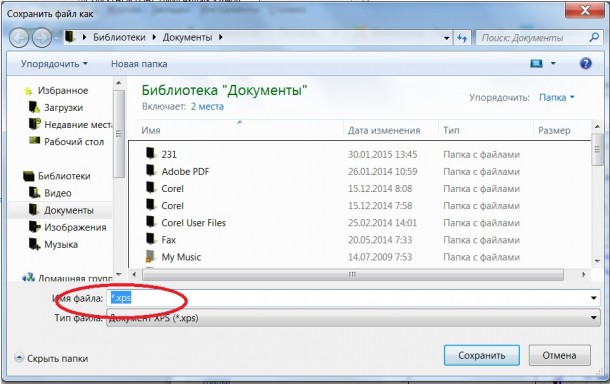Click the Новая папка button
The image size is (610, 384).
(139, 64)
